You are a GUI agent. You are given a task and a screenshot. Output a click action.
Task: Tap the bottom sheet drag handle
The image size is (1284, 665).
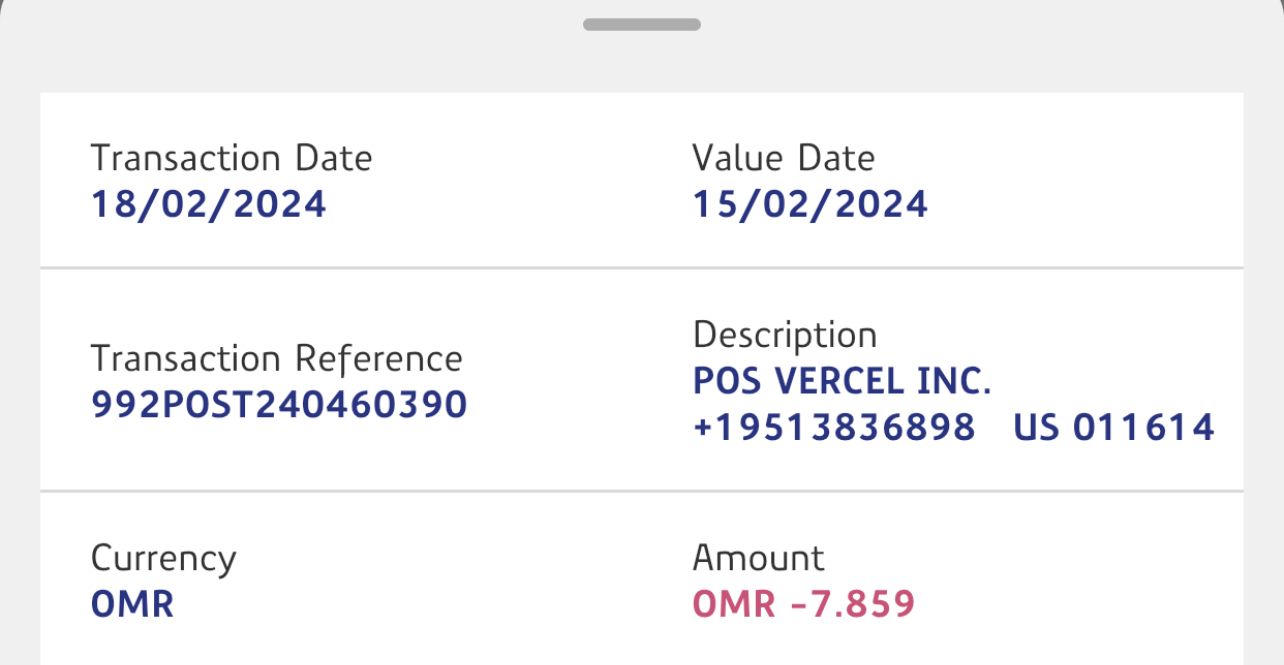coord(641,24)
